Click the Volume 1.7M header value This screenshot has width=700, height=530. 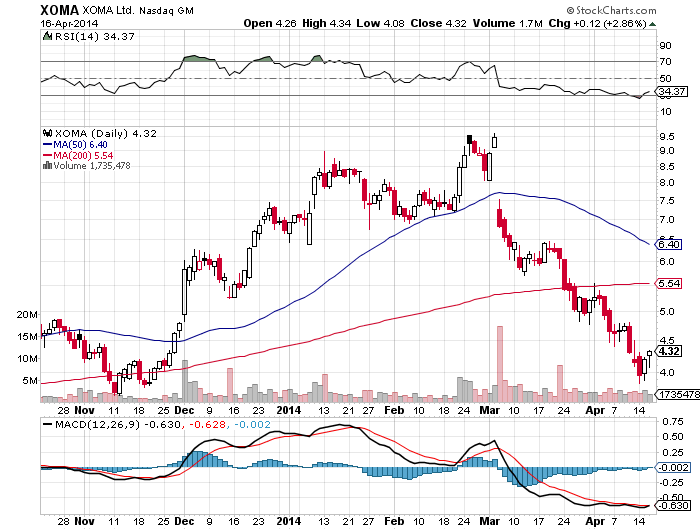[x=508, y=23]
